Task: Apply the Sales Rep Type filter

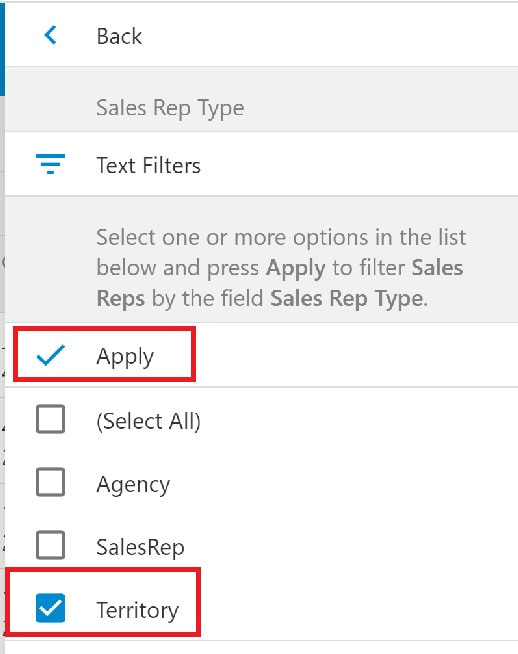Action: click(x=125, y=357)
